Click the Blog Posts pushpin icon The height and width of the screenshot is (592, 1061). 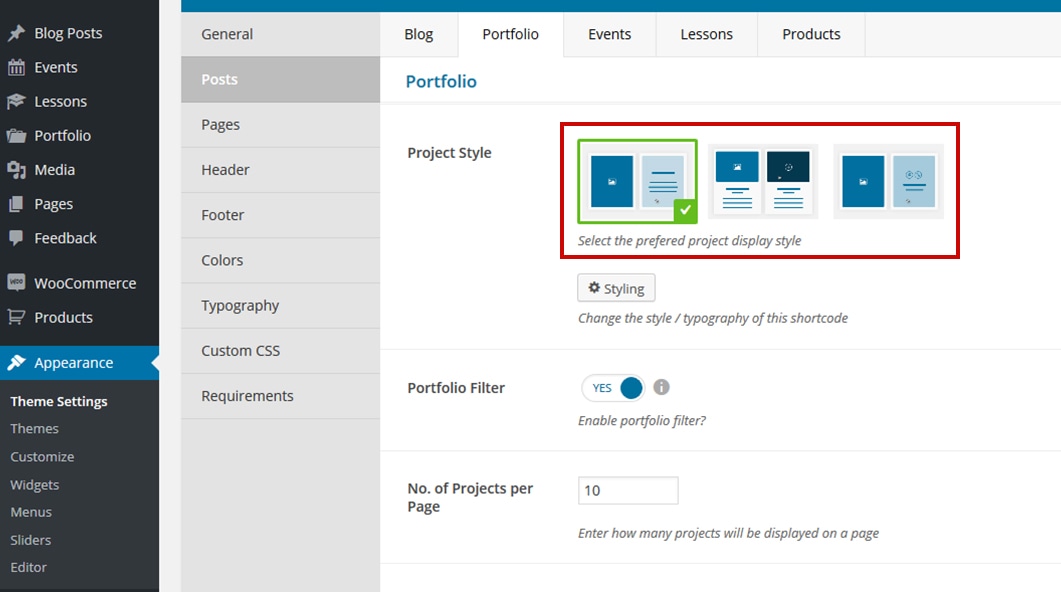[x=16, y=33]
